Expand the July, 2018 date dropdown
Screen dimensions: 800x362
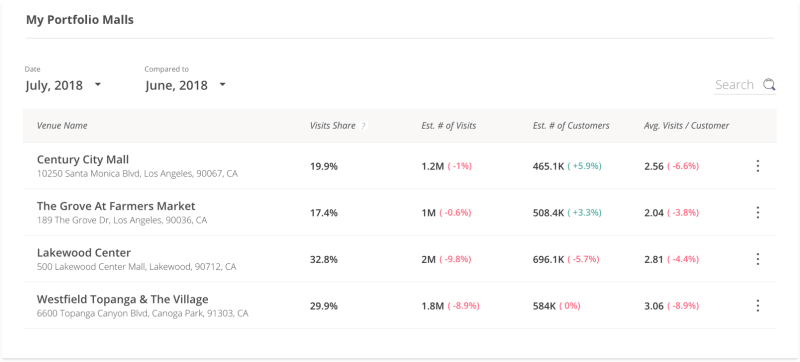point(63,85)
